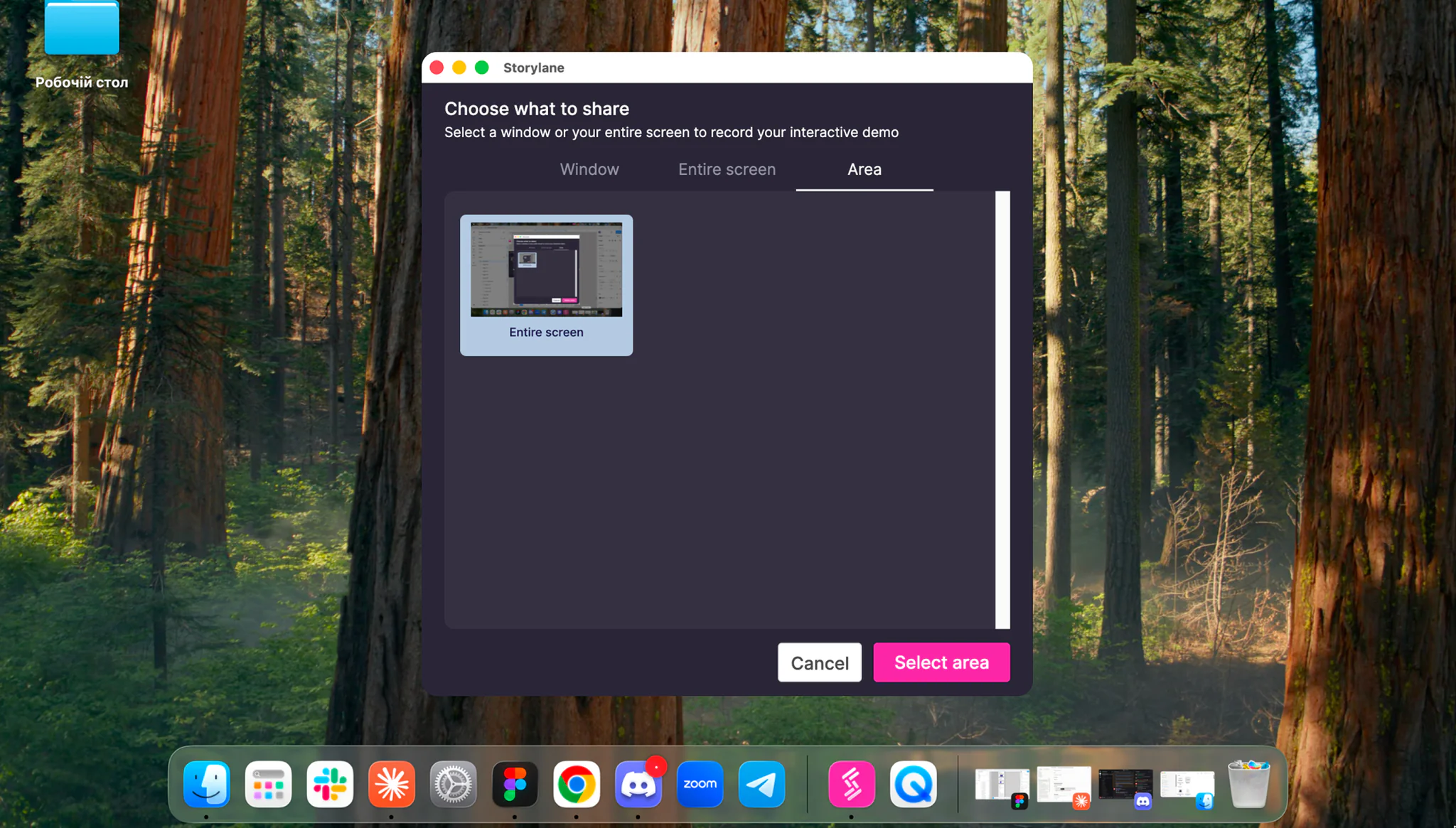This screenshot has width=1456, height=828.
Task: Close the Storylane window with the red button
Action: [437, 68]
